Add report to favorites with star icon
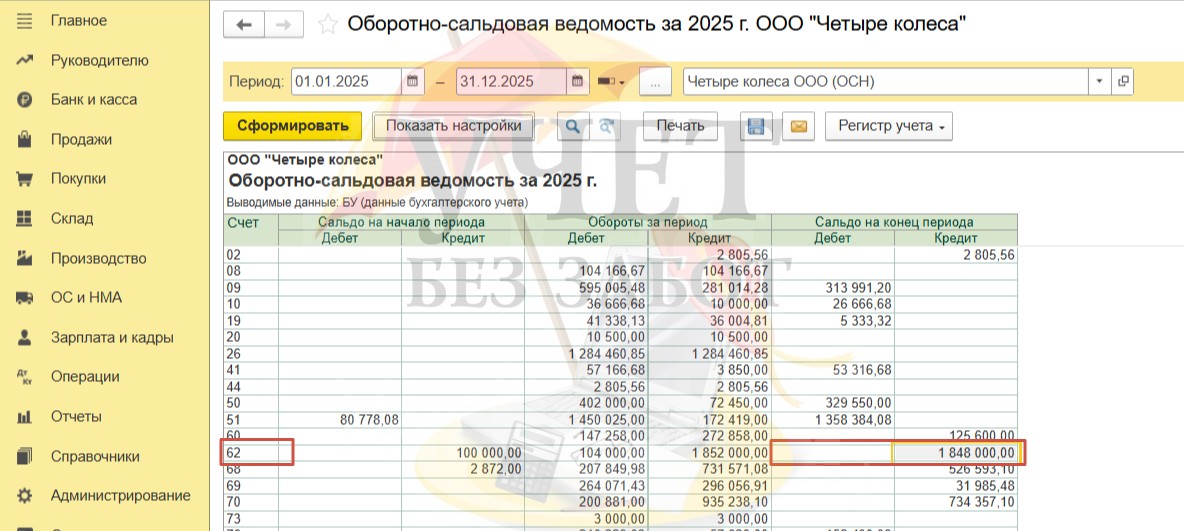The width and height of the screenshot is (1184, 531). click(x=327, y=24)
